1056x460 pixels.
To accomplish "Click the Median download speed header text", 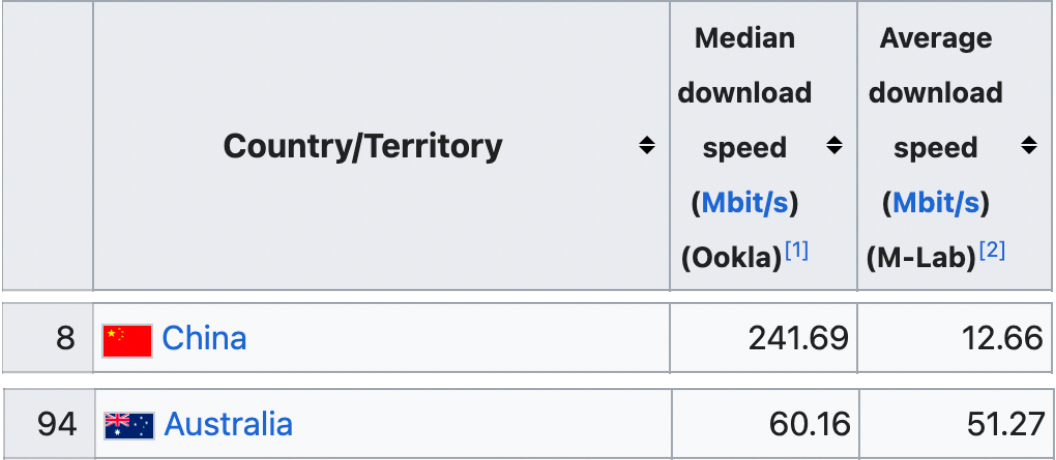I will 745,93.
